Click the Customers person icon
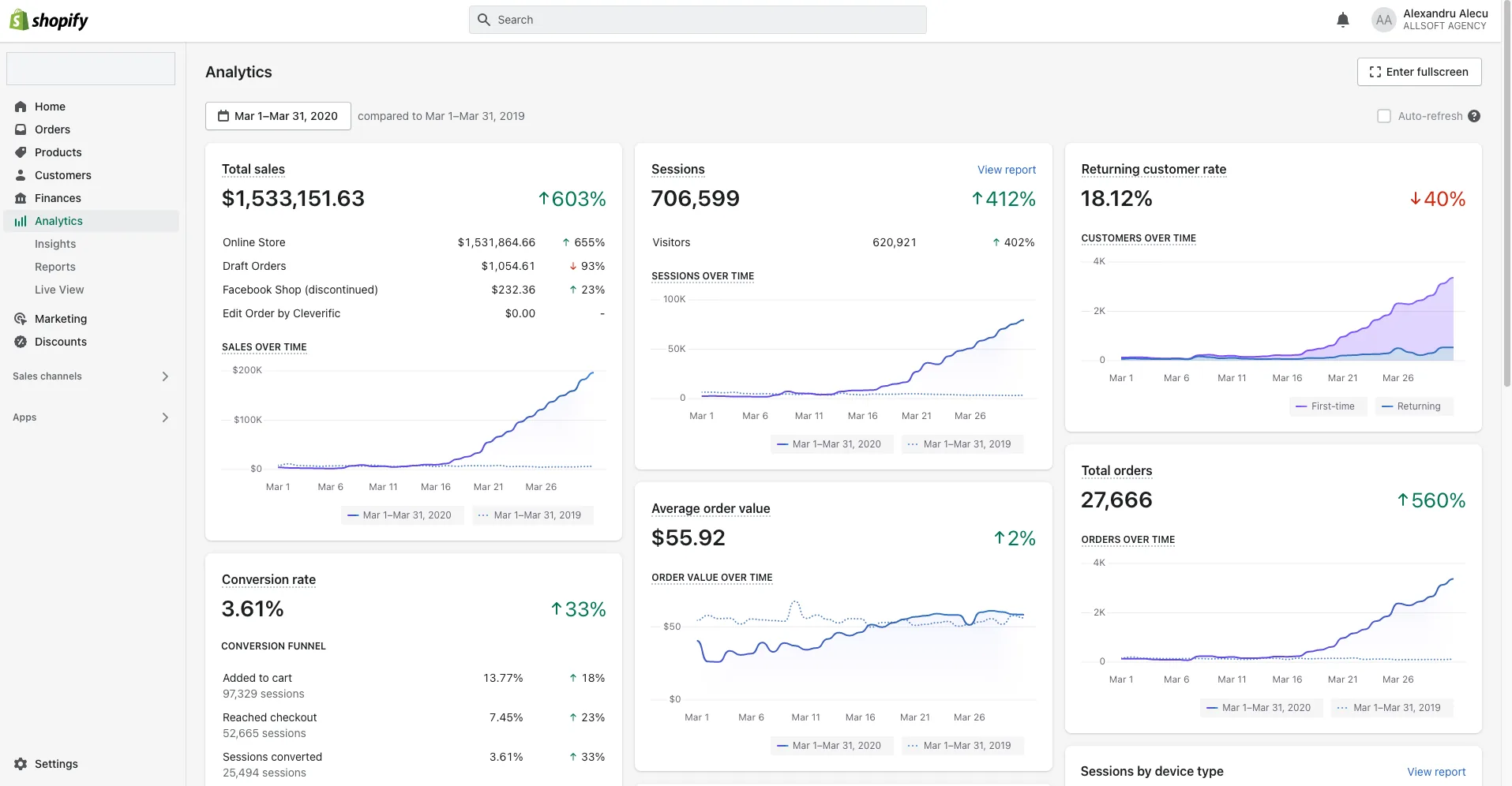This screenshot has height=786, width=1512. [x=21, y=175]
